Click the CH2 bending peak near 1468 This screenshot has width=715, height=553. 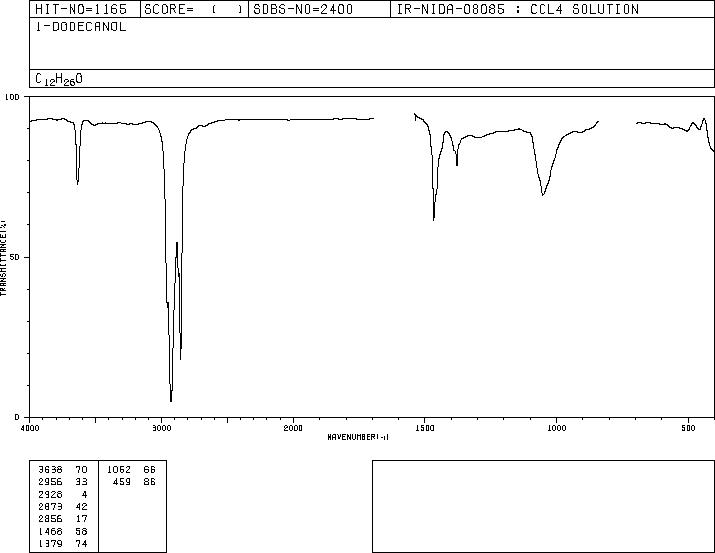[x=434, y=219]
